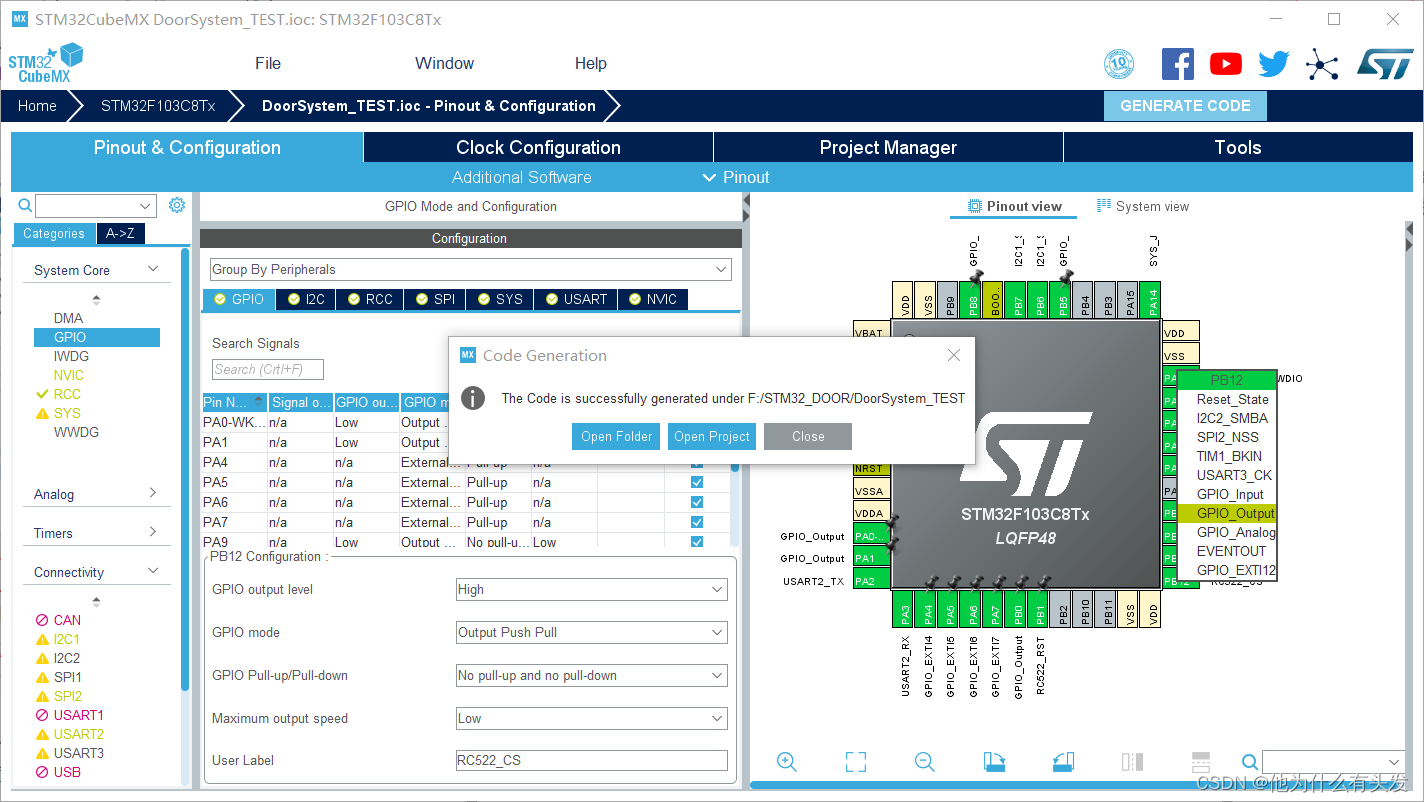The height and width of the screenshot is (802, 1424).
Task: Collapse the Connectivity category
Action: coord(97,572)
